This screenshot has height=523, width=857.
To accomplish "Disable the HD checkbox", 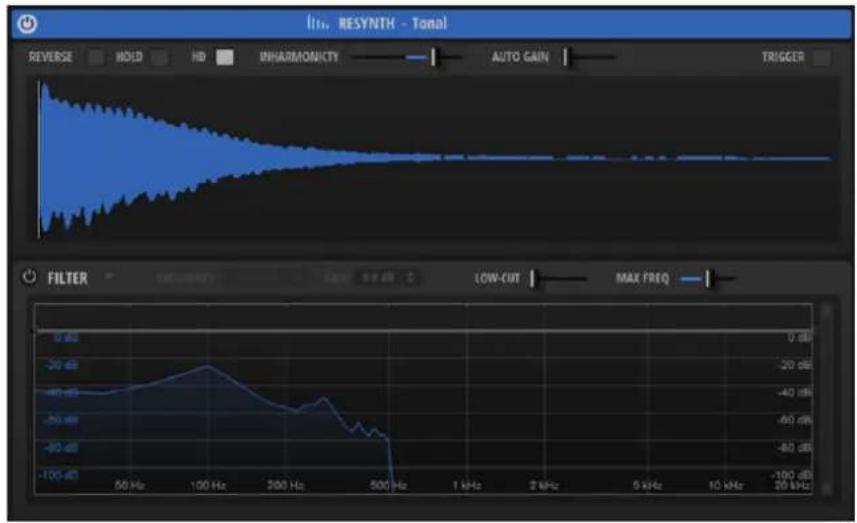I will point(225,57).
